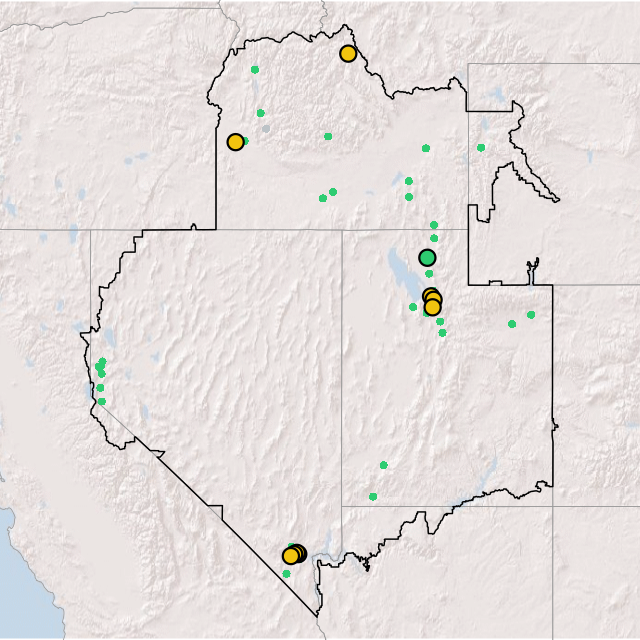
Task: Click the front yellow marker in the southern cluster
Action: click(x=291, y=556)
